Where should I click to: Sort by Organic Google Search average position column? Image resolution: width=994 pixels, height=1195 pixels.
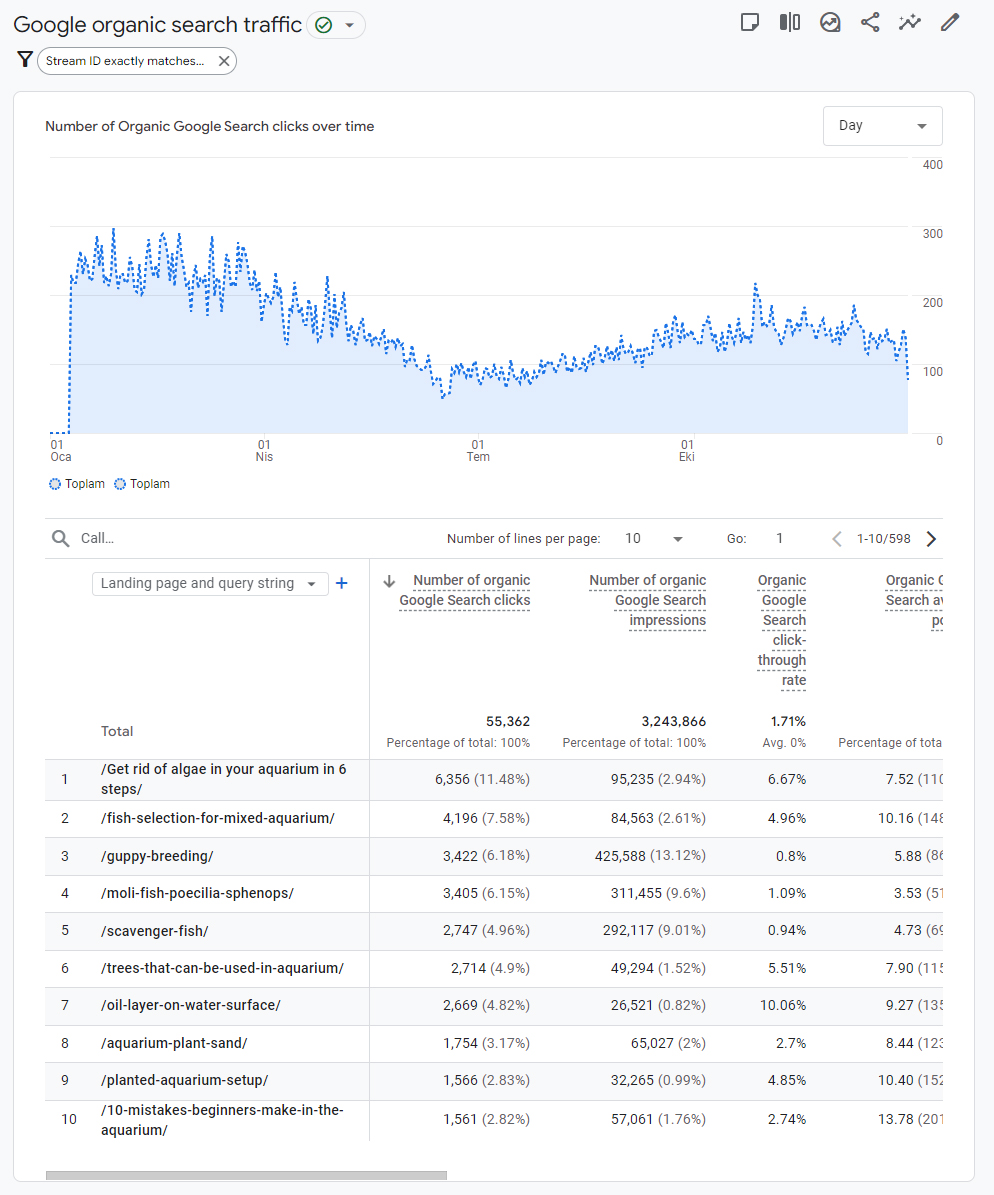(914, 601)
